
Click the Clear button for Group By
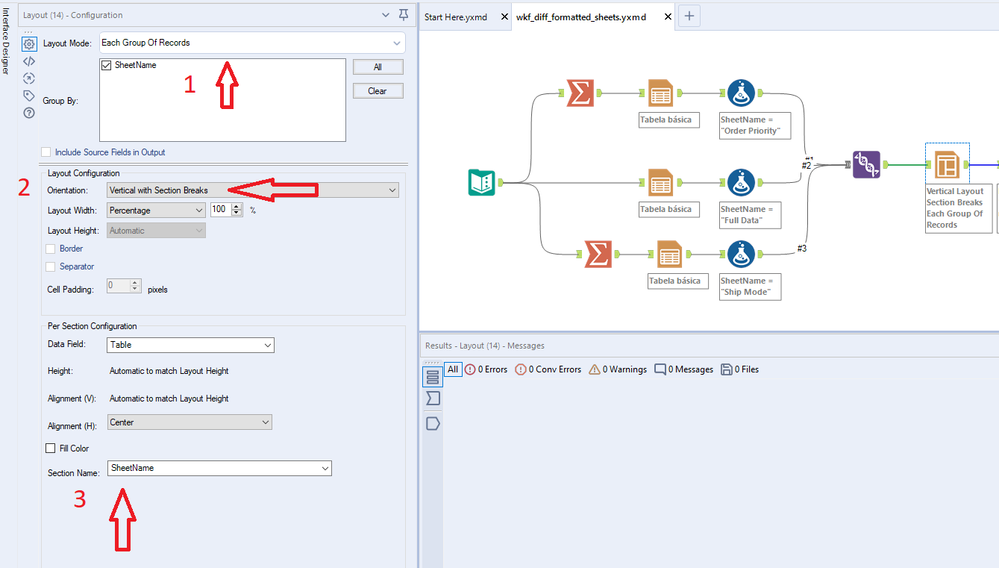378,91
